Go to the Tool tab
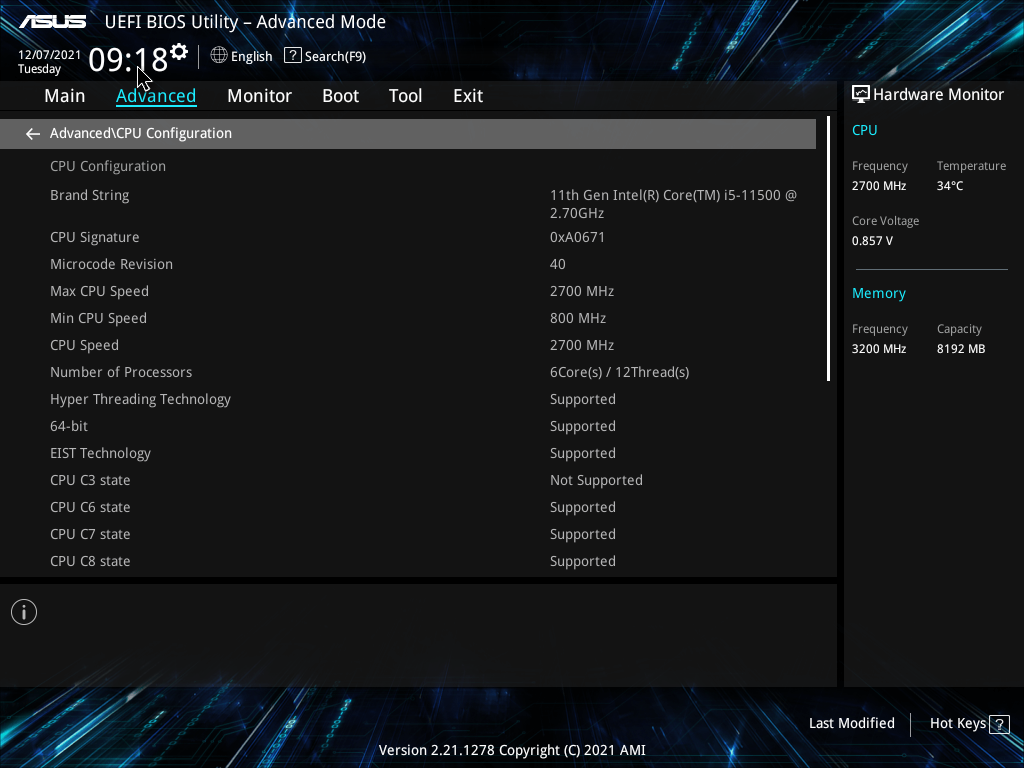 (406, 96)
